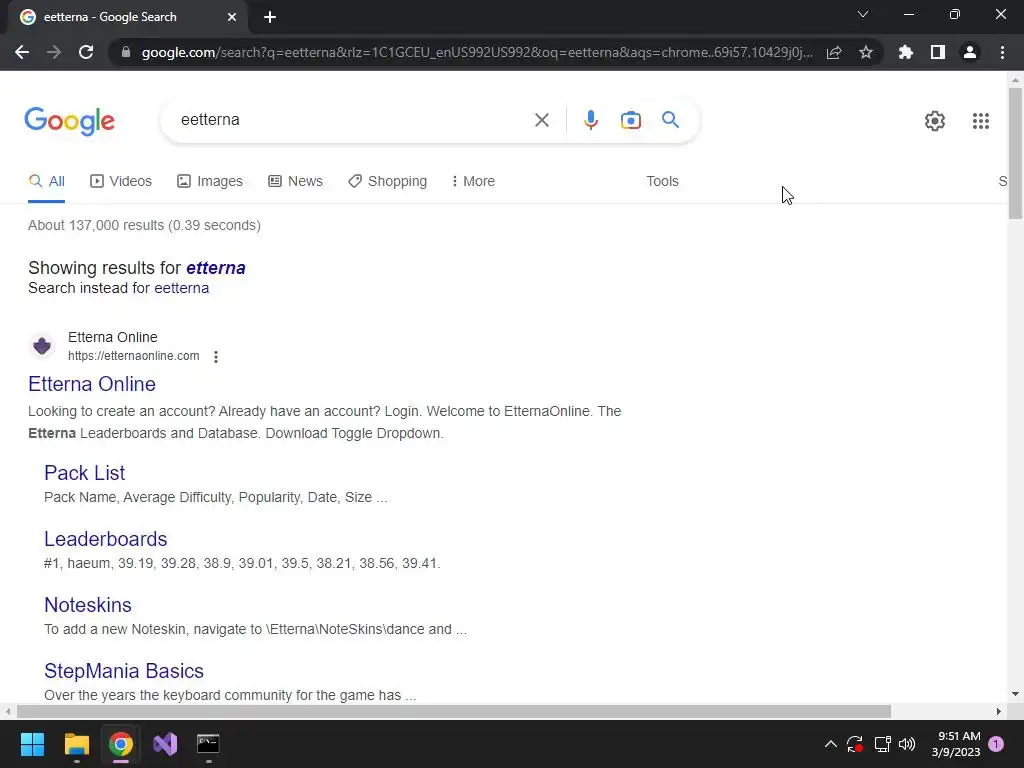Toggle Chrome side panel
The height and width of the screenshot is (768, 1024).
pyautogui.click(x=938, y=52)
